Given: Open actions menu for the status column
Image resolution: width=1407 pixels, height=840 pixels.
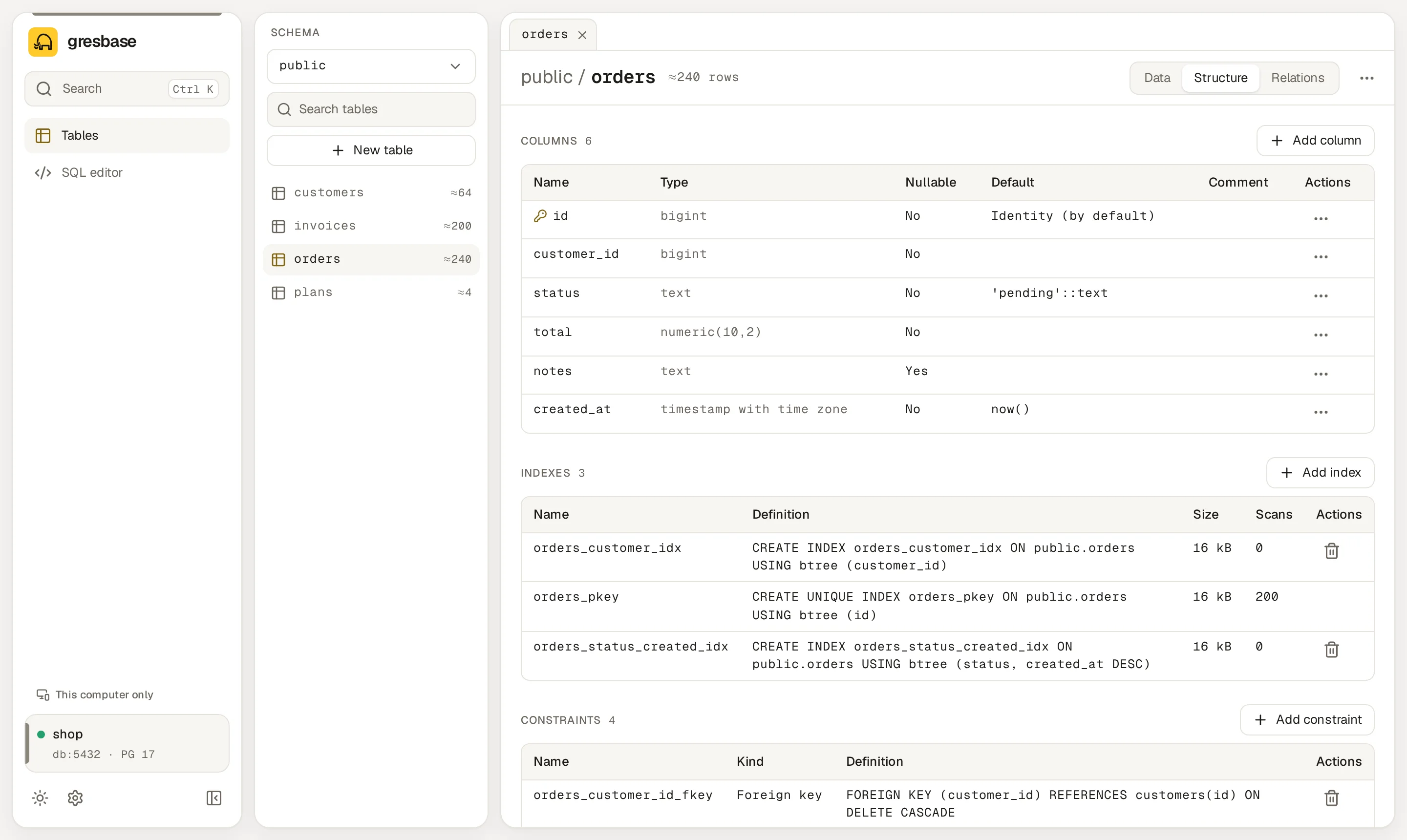Looking at the screenshot, I should [1321, 296].
